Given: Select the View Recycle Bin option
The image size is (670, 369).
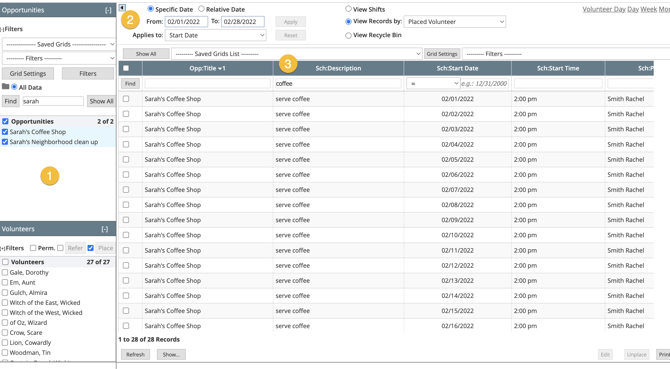Looking at the screenshot, I should pos(348,35).
